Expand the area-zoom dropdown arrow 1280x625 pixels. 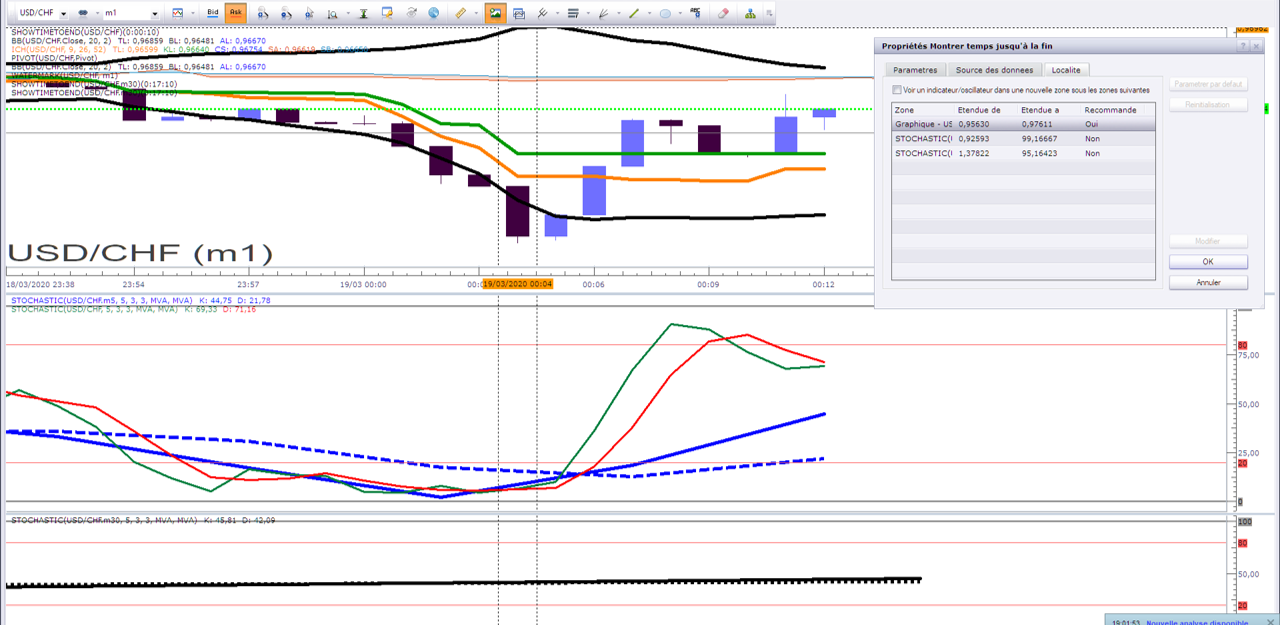coord(348,13)
